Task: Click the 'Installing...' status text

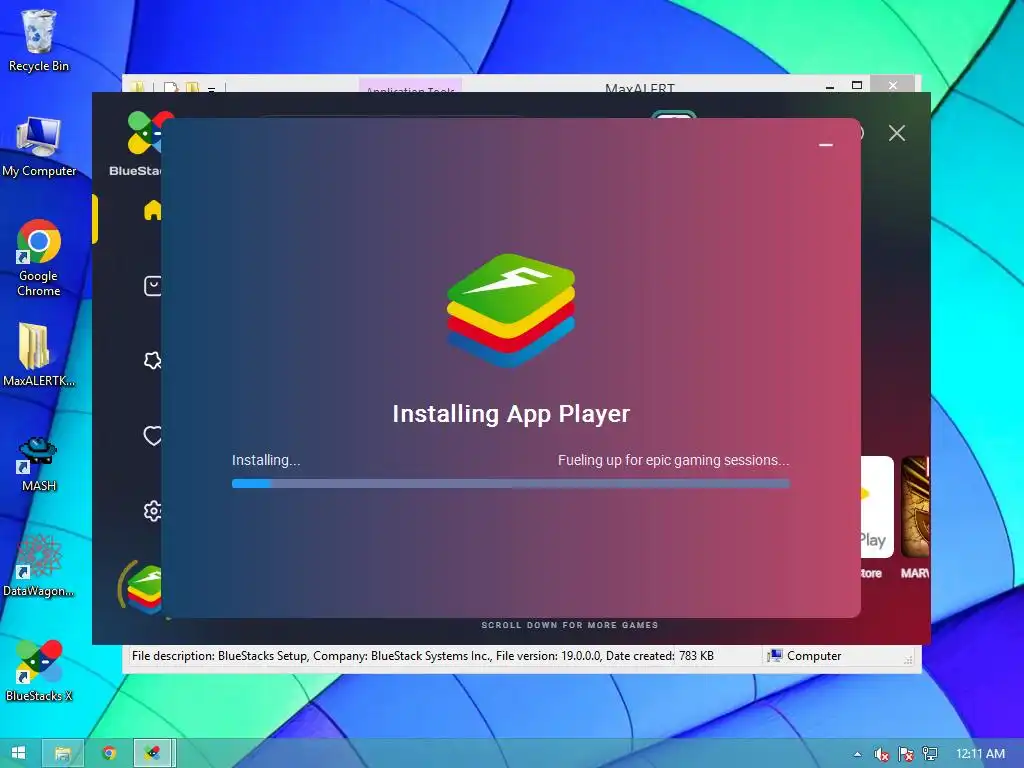Action: tap(266, 460)
